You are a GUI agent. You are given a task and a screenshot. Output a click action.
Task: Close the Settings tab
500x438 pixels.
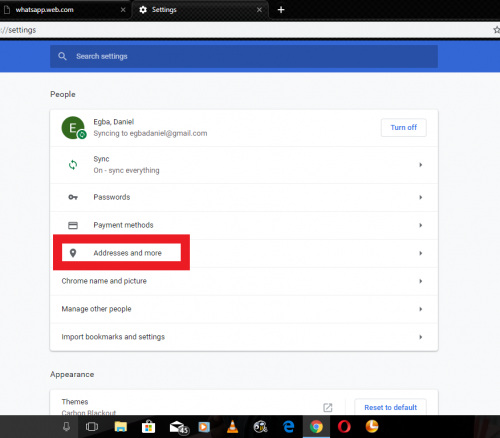click(x=259, y=10)
